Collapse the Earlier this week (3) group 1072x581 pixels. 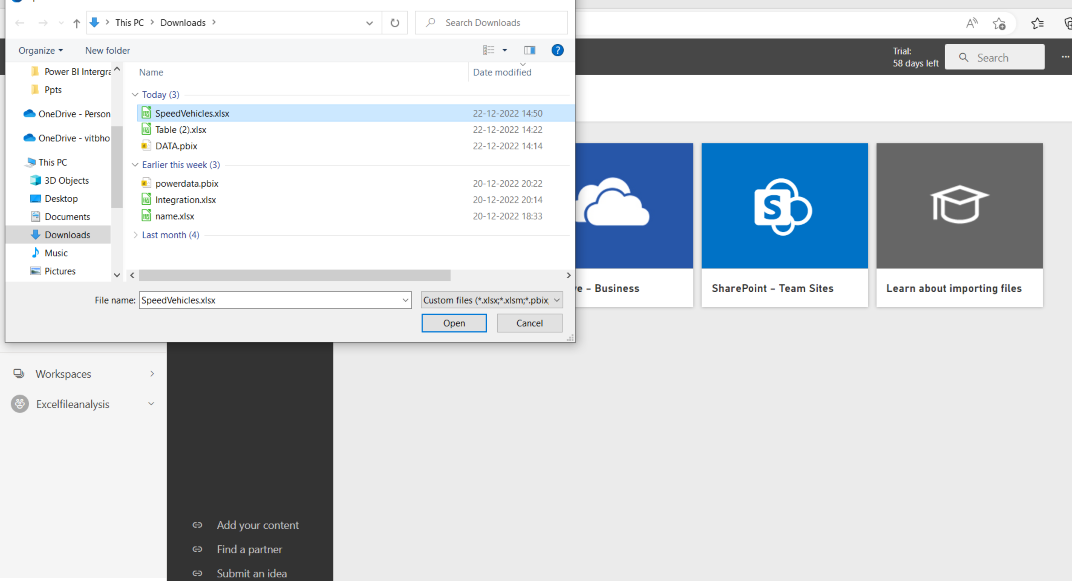pos(135,165)
